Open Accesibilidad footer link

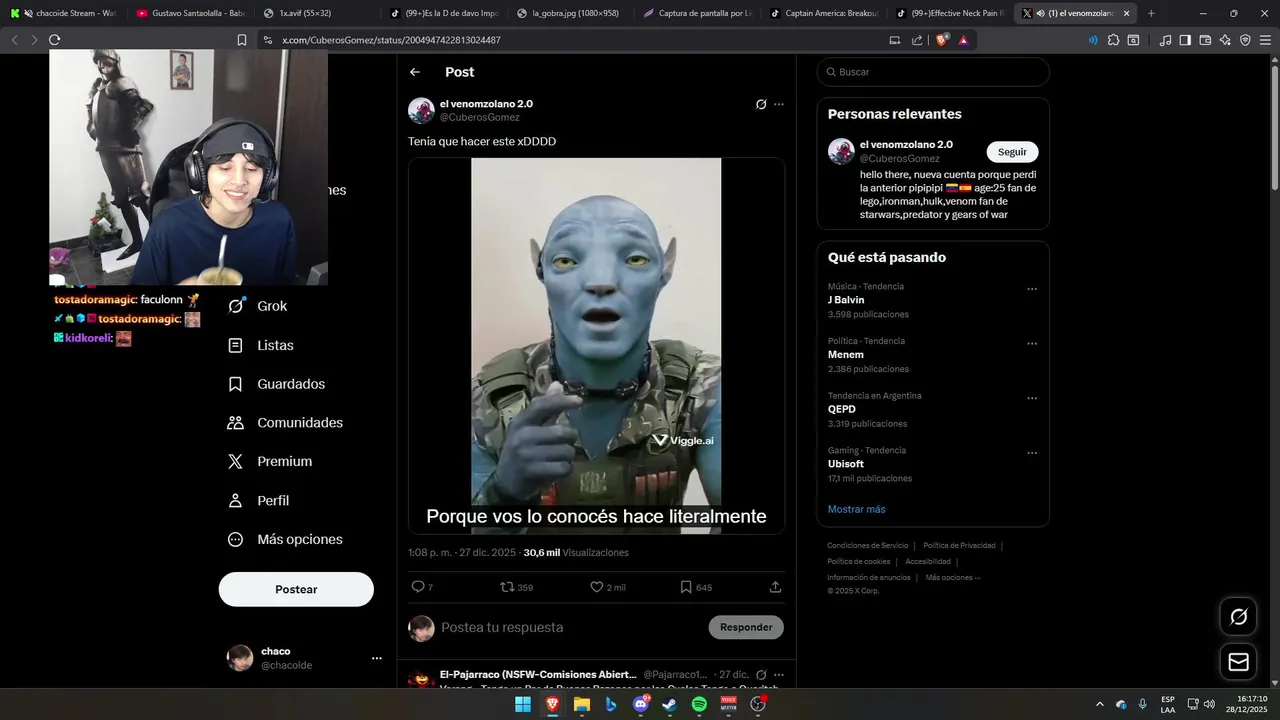click(x=928, y=561)
